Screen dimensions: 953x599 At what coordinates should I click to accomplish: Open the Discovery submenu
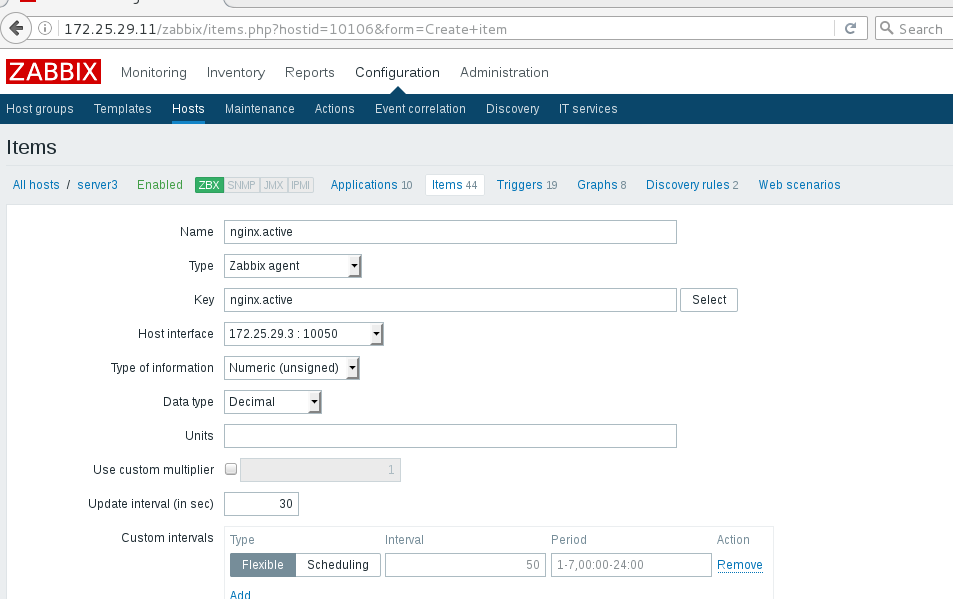[512, 109]
